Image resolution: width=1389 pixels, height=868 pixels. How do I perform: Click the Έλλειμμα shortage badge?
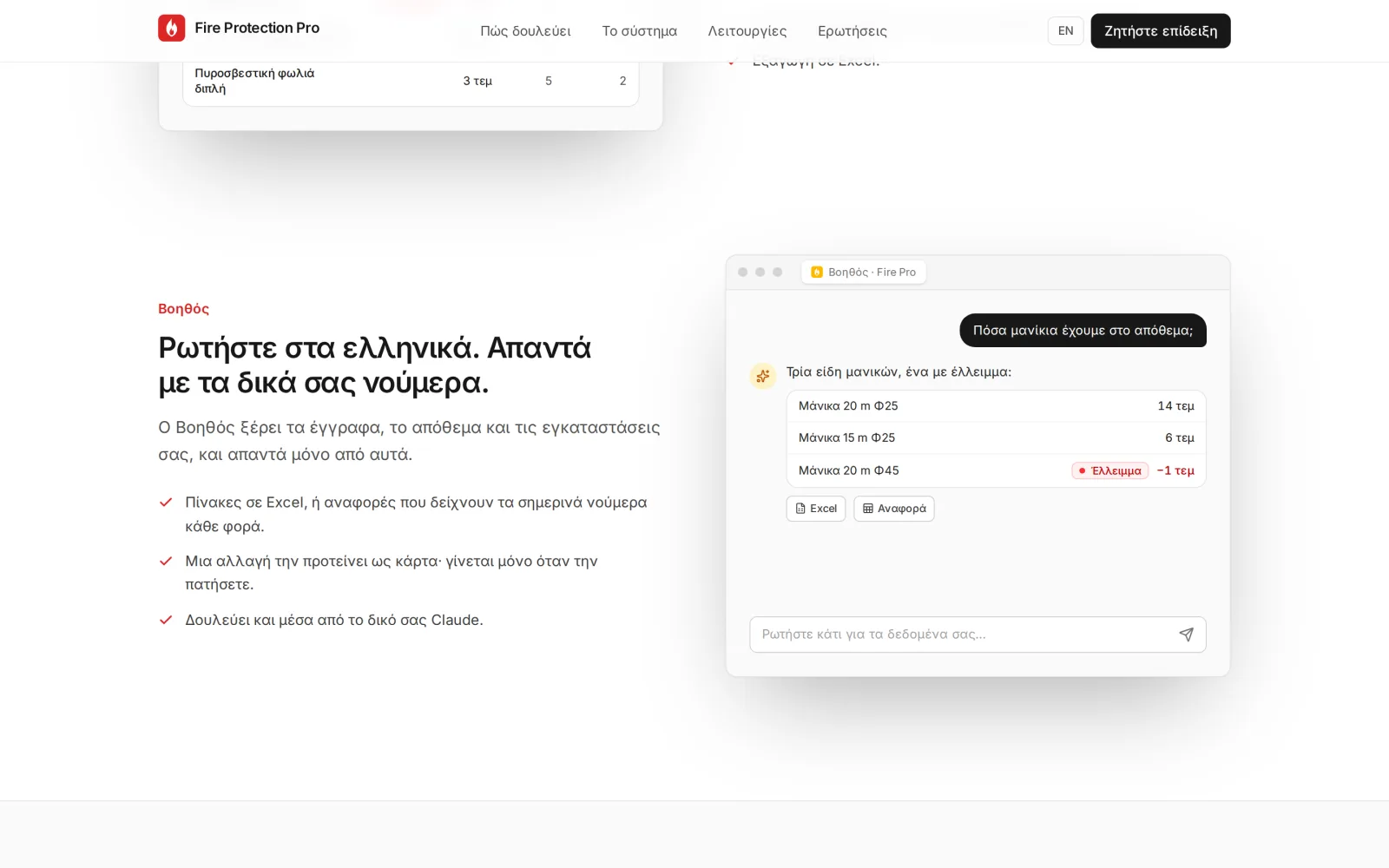click(x=1109, y=470)
